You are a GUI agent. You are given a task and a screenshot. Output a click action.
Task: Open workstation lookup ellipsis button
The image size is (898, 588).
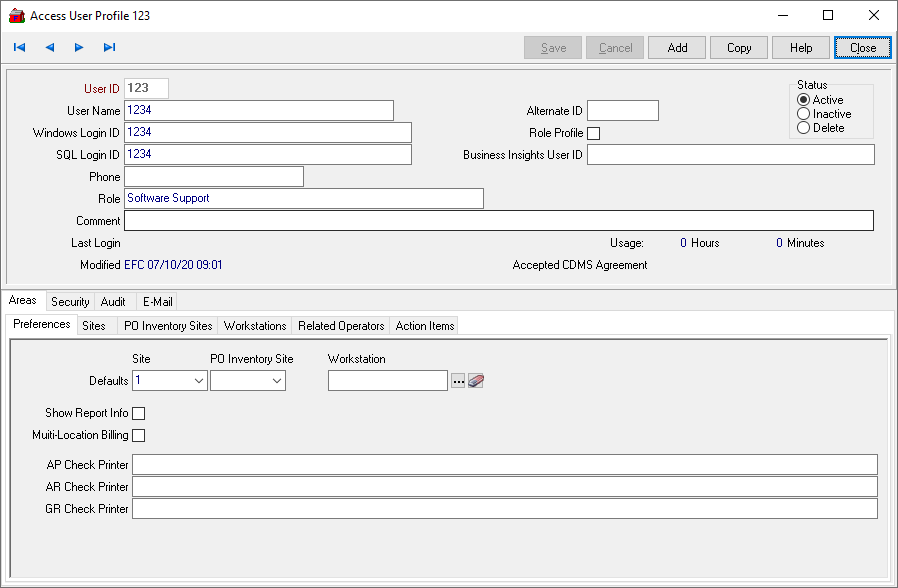[x=458, y=381]
